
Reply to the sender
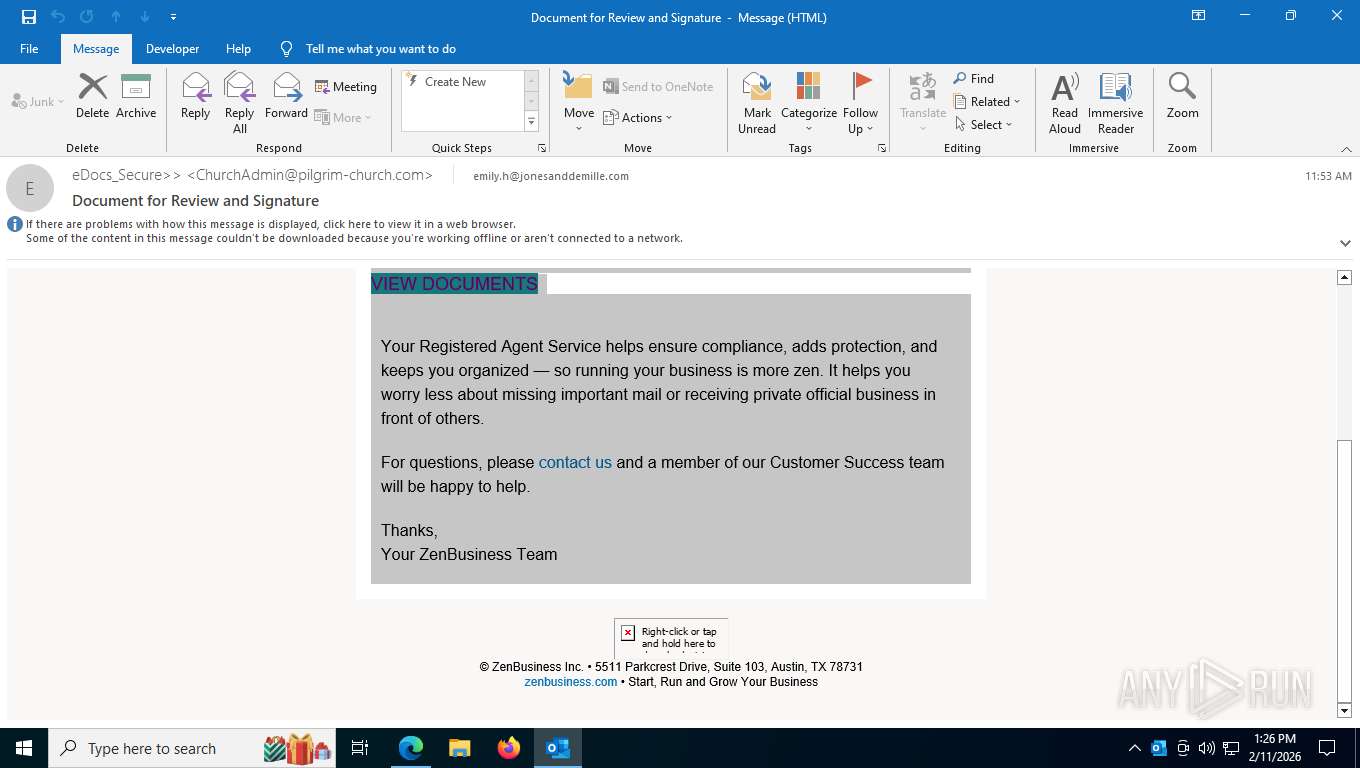196,96
